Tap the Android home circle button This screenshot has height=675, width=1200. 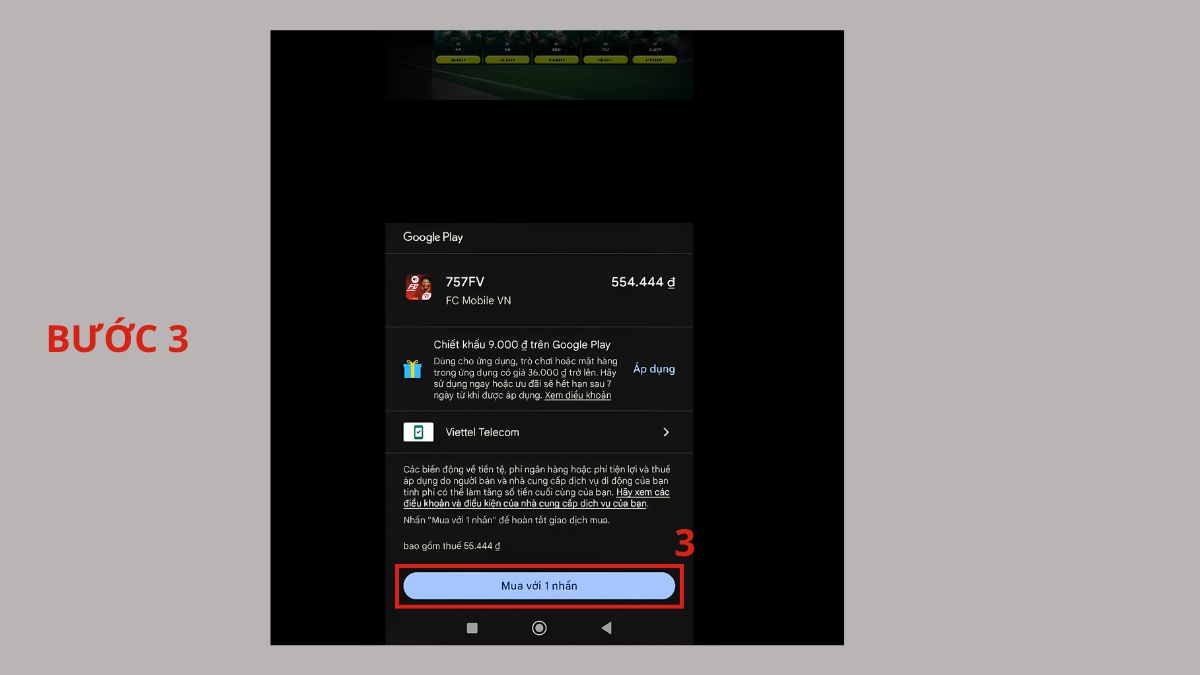click(539, 628)
